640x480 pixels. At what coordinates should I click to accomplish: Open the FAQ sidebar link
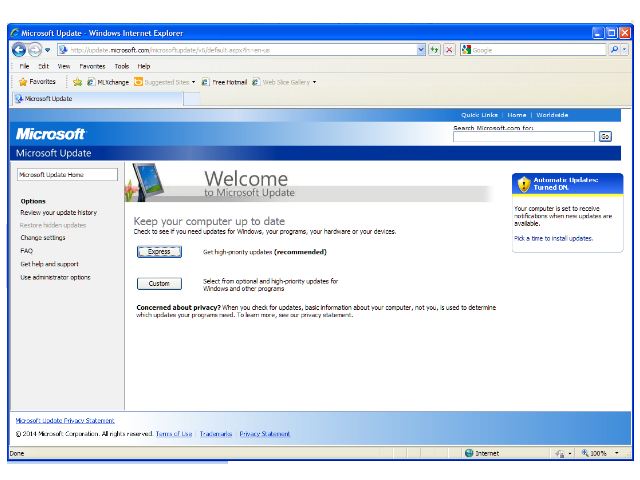click(27, 251)
